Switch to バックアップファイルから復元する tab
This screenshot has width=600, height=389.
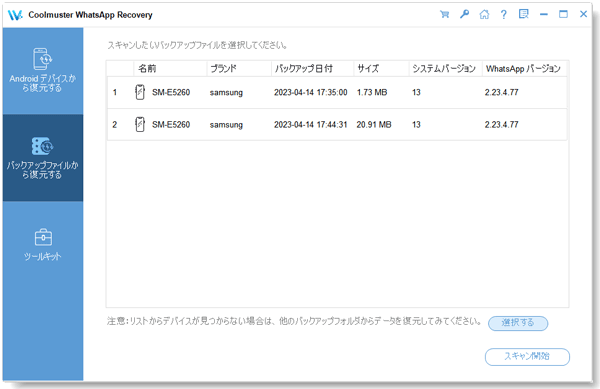click(x=43, y=158)
